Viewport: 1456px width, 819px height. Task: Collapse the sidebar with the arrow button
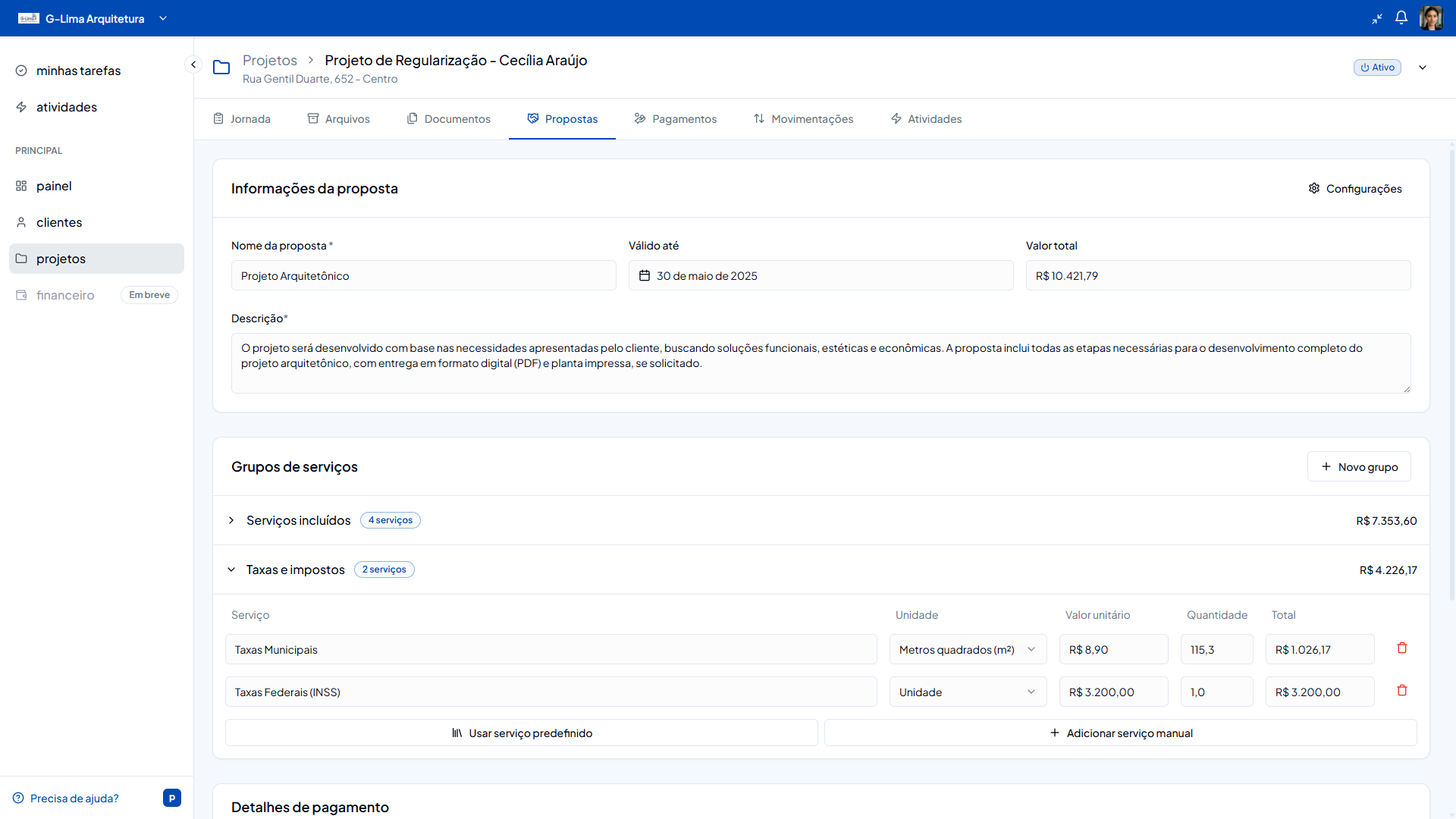tap(193, 64)
